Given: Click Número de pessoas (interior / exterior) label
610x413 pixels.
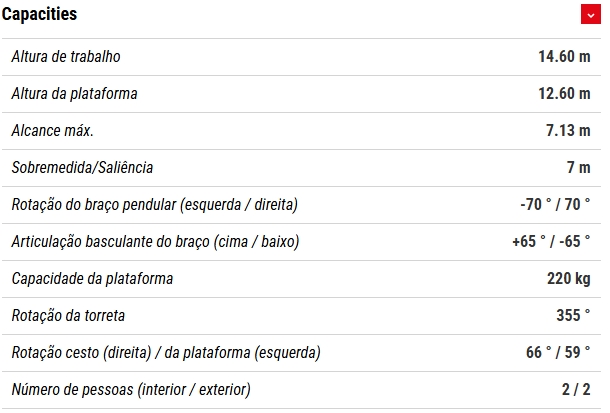Looking at the screenshot, I should point(131,390).
